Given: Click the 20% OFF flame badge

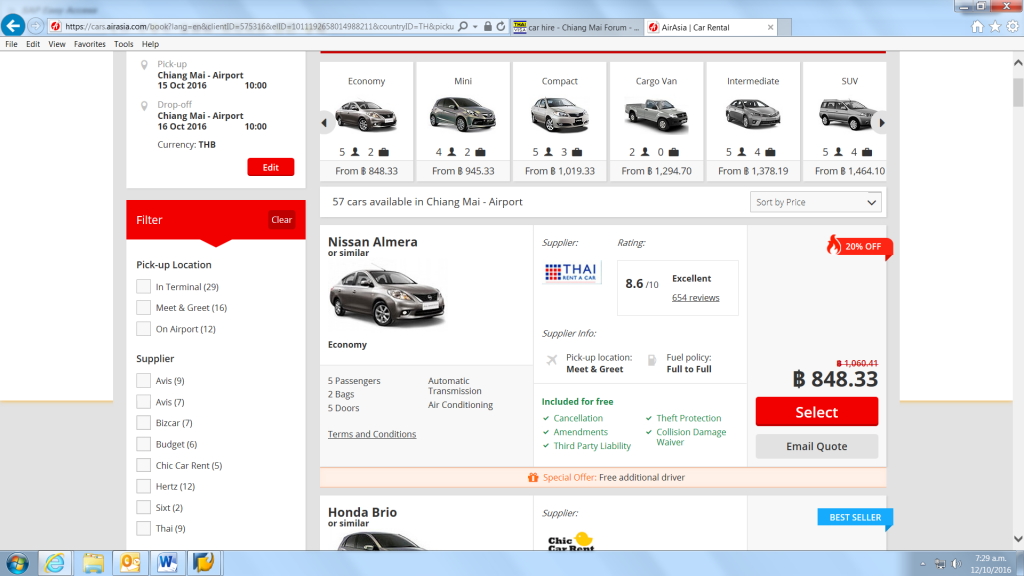Looking at the screenshot, I should pos(857,246).
